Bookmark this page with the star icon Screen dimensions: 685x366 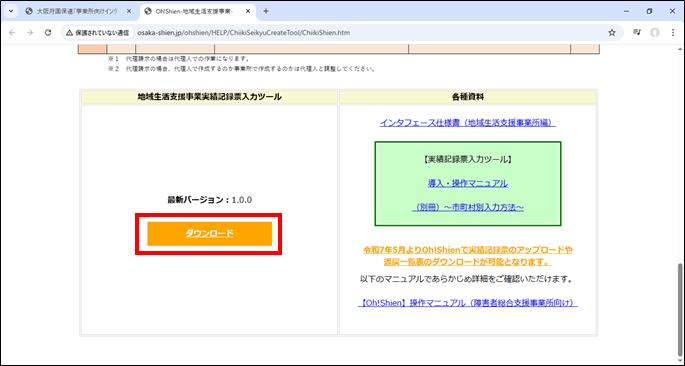click(x=612, y=33)
